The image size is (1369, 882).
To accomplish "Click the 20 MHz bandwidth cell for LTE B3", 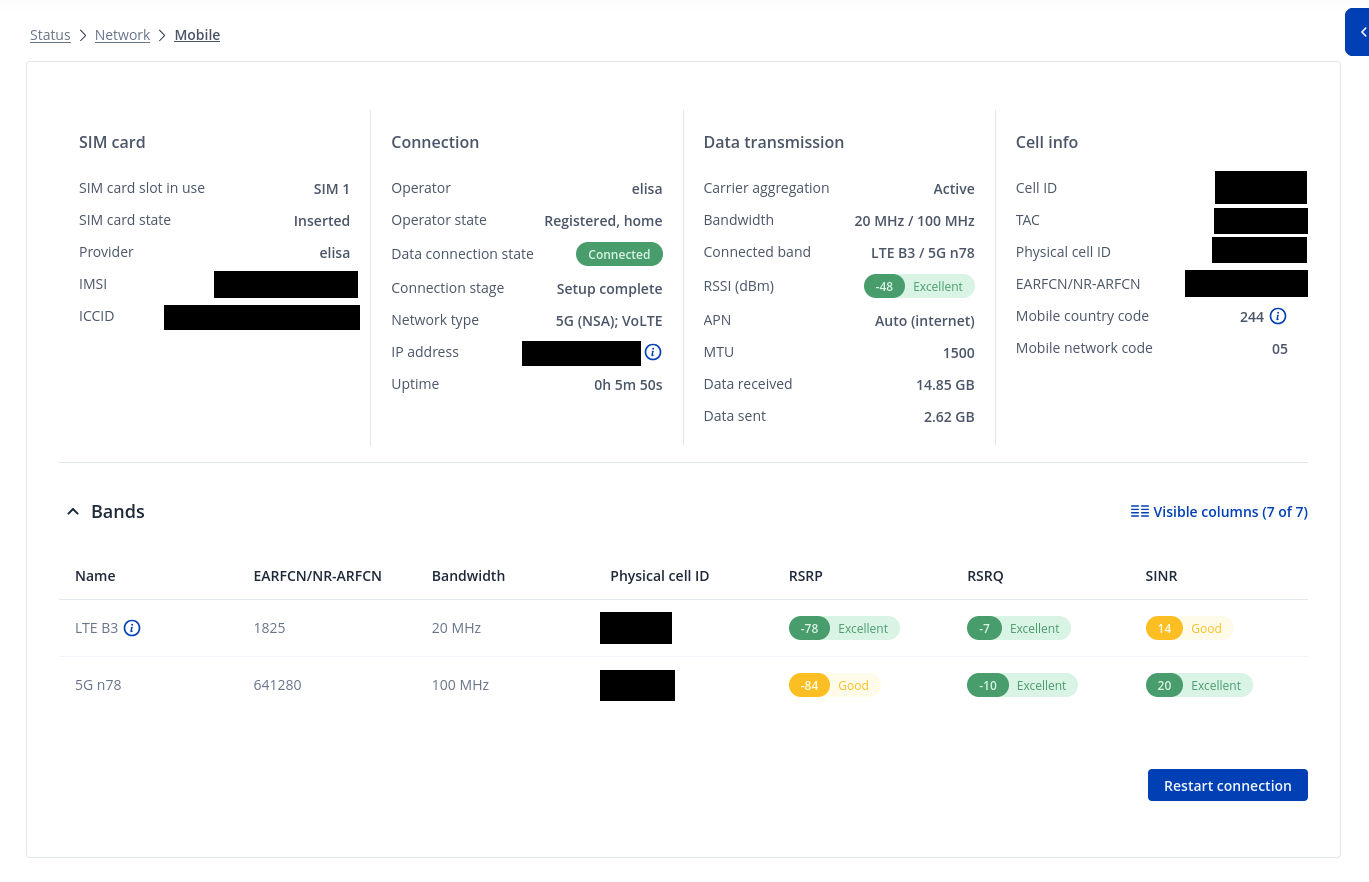I will (456, 628).
